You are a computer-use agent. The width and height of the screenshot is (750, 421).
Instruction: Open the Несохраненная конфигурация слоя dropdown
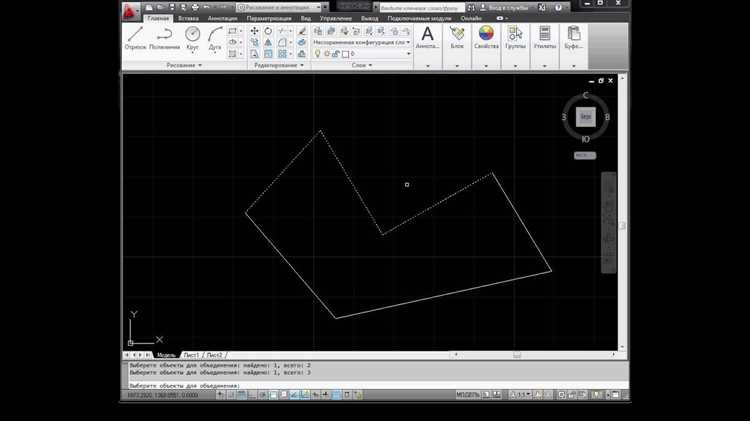[x=362, y=43]
